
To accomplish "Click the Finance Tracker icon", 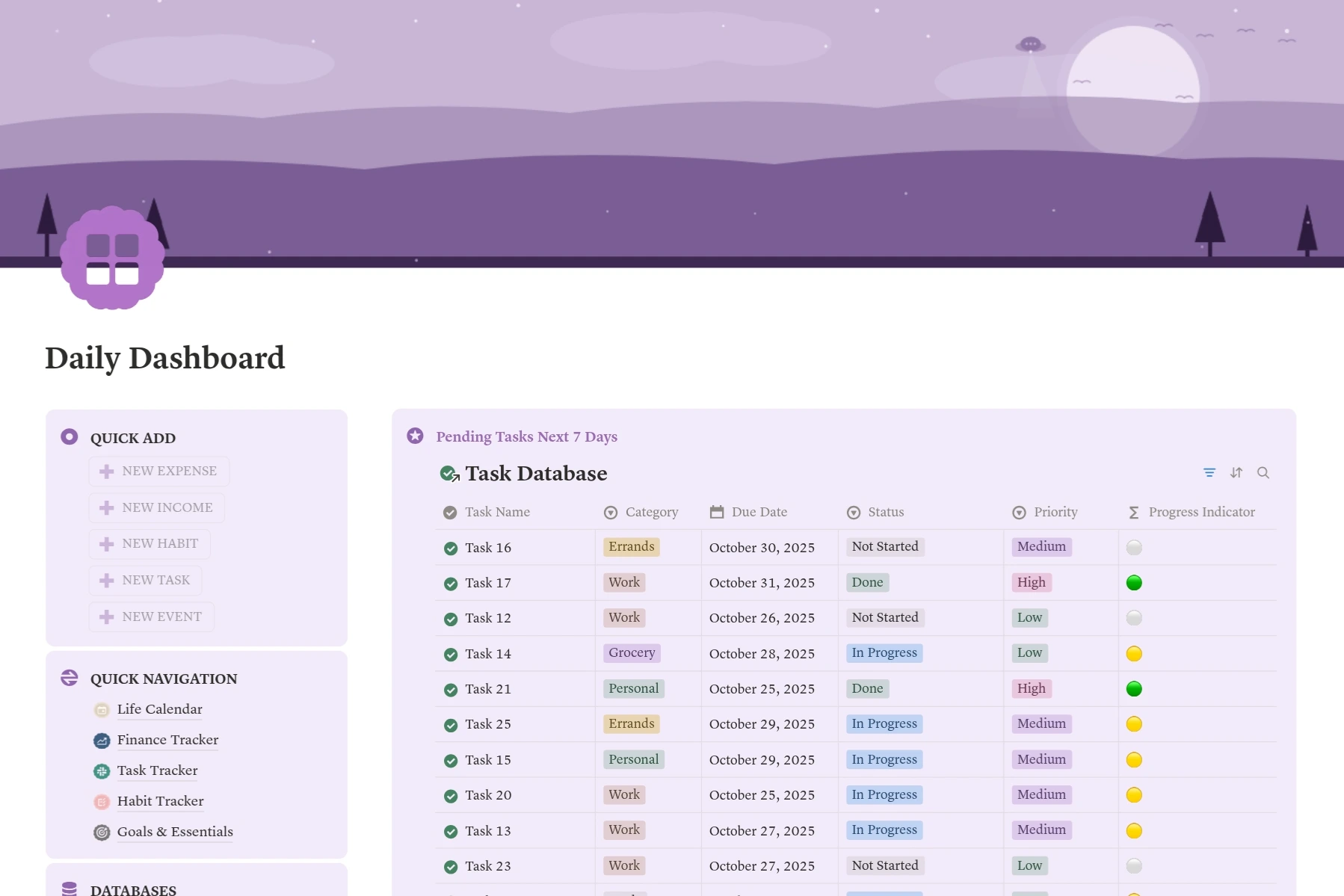I will 102,741.
